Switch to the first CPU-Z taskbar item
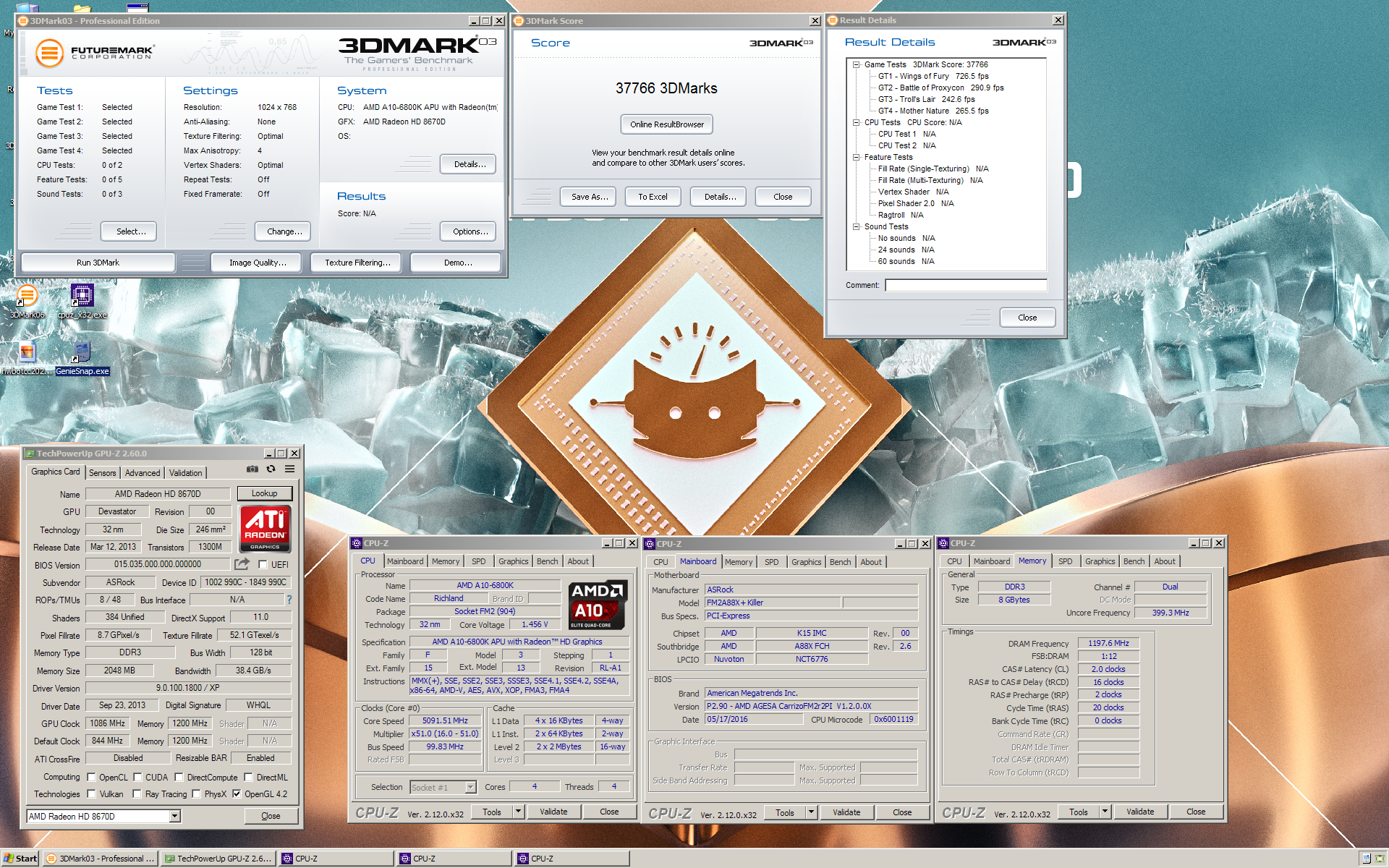 (x=336, y=859)
